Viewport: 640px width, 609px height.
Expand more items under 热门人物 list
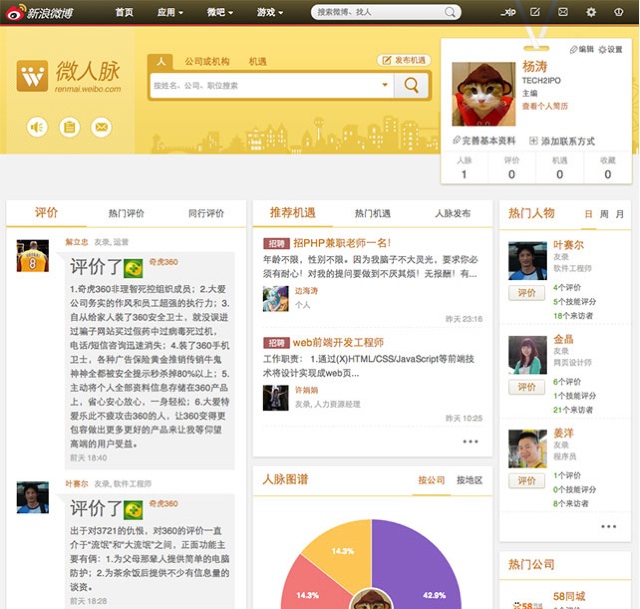(x=608, y=526)
